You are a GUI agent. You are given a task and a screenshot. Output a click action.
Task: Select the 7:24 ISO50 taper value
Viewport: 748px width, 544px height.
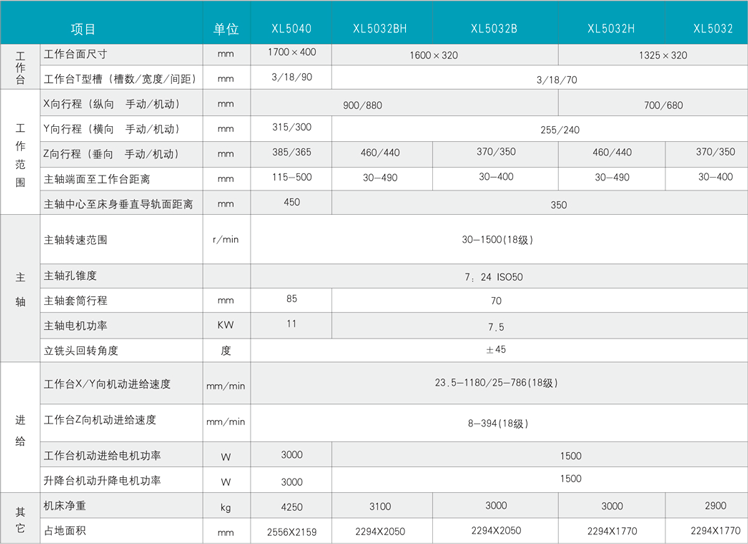[497, 275]
